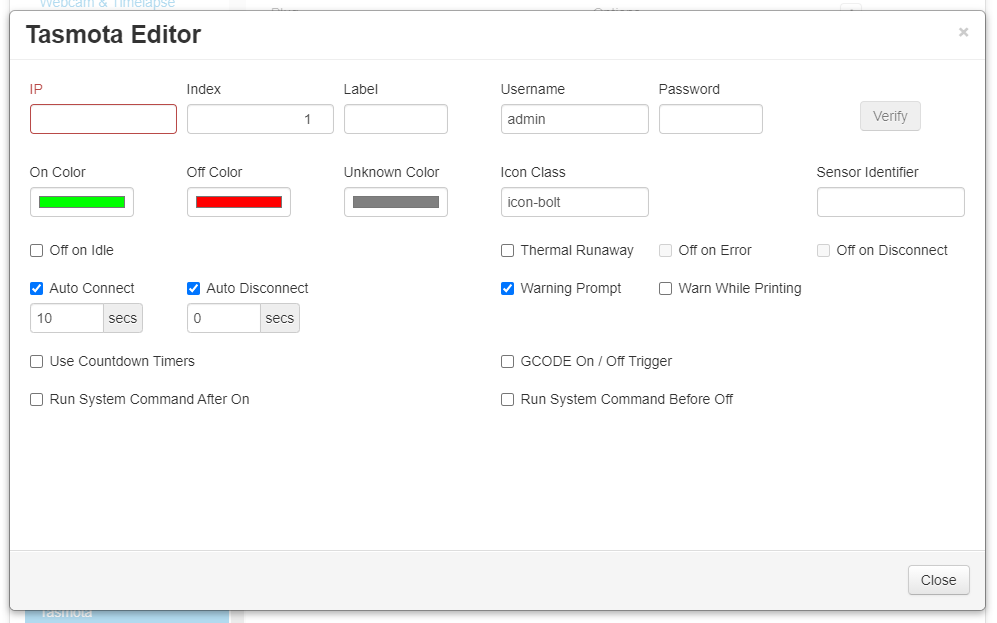Uncheck the Auto Connect checkbox
This screenshot has width=997, height=623.
coord(36,289)
